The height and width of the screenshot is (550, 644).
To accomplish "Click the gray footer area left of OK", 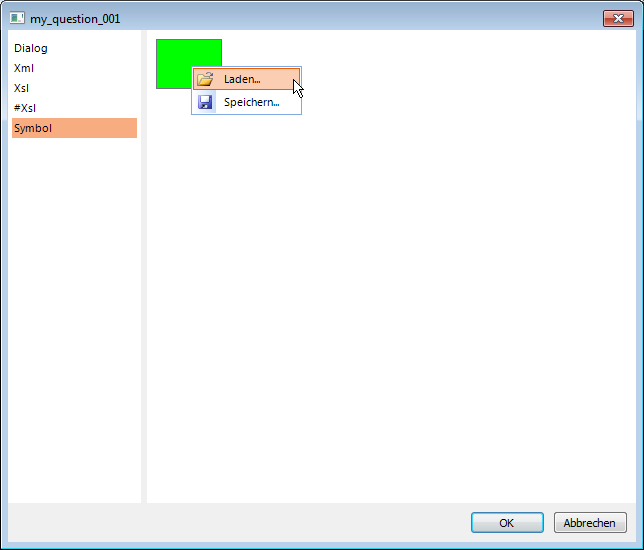I will (x=238, y=522).
